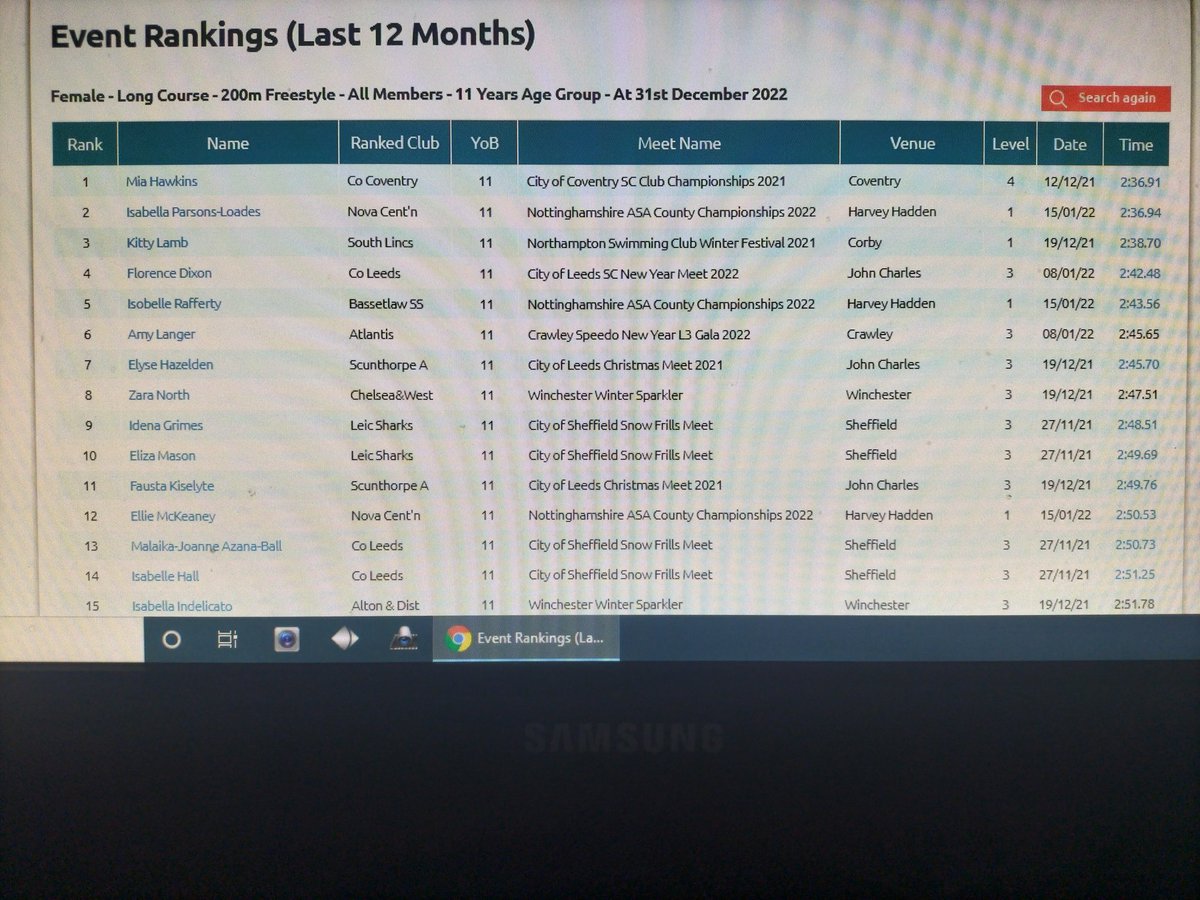Open Isobelle Rafferty swimmer link
The width and height of the screenshot is (1200, 900).
174,304
